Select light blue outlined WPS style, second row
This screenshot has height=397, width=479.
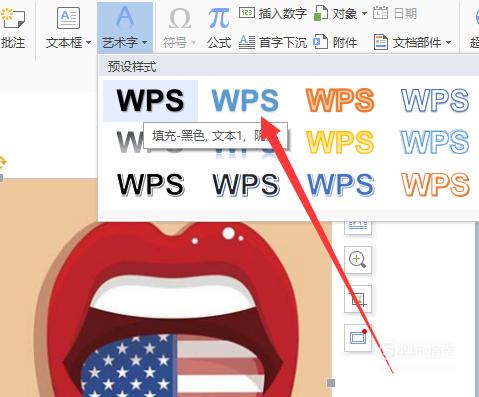pyautogui.click(x=435, y=142)
